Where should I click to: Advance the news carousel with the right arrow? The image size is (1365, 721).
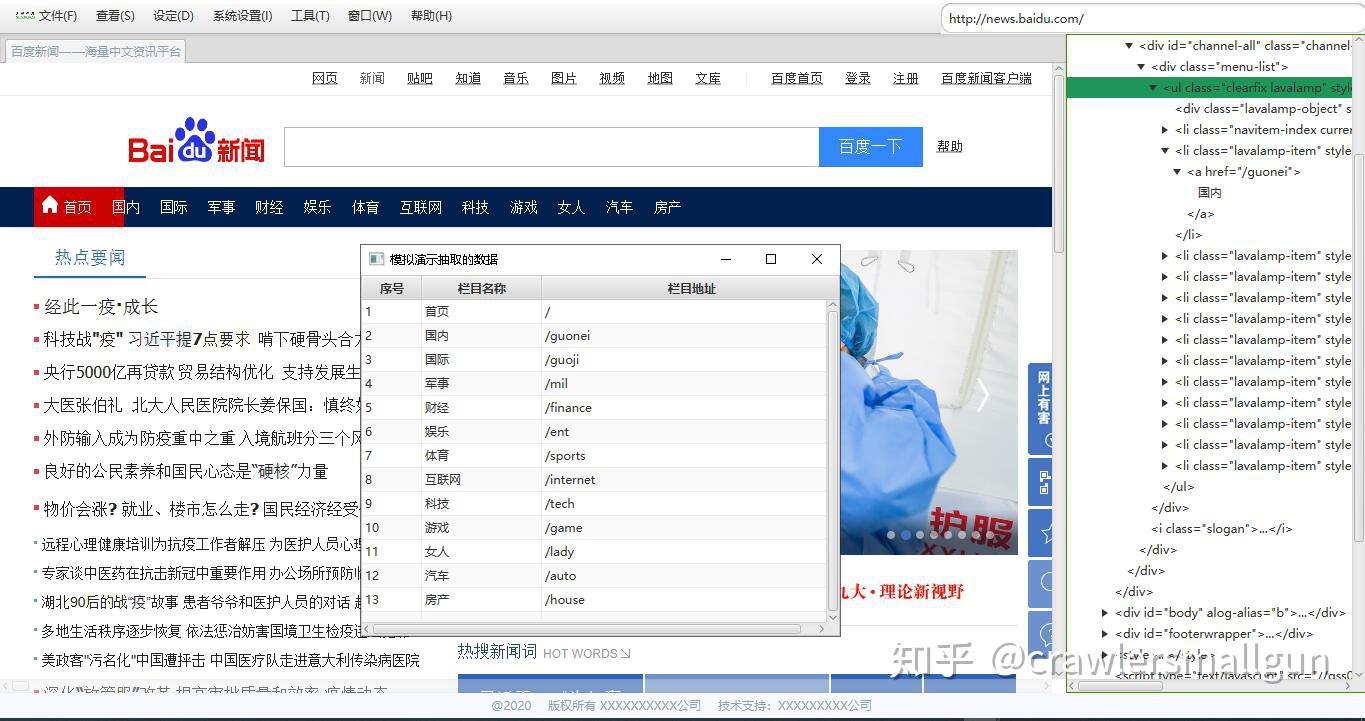(983, 396)
